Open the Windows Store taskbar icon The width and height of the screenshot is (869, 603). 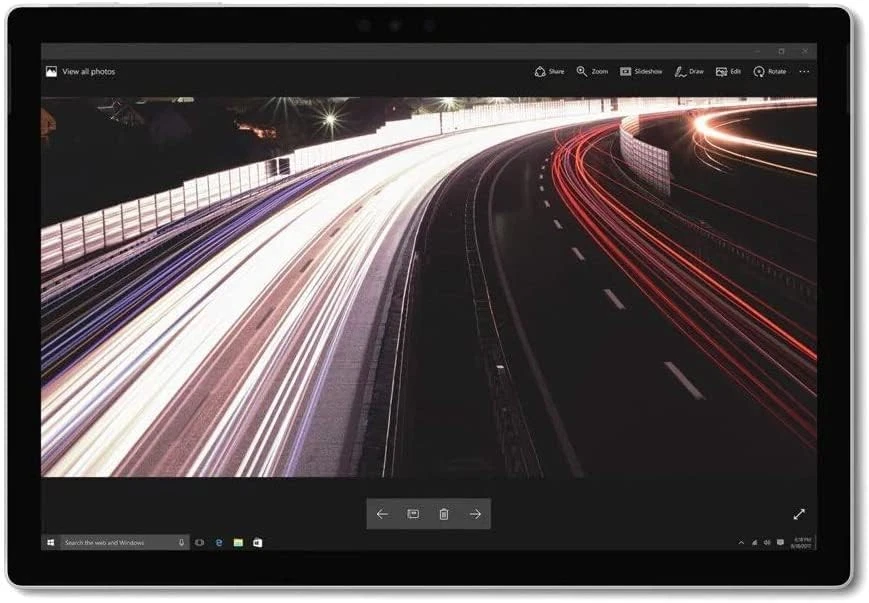[257, 541]
